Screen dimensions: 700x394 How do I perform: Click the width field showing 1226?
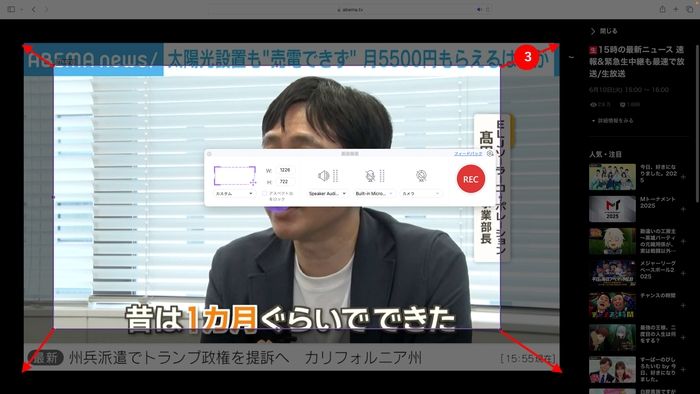coord(285,170)
